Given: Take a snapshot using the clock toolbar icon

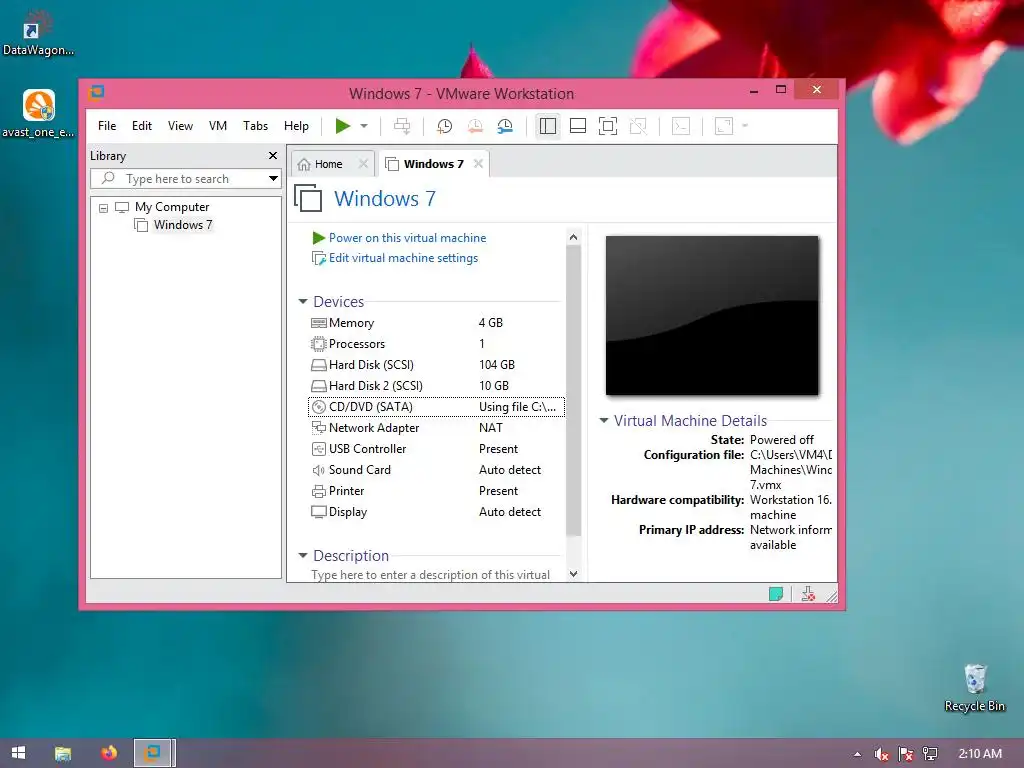Looking at the screenshot, I should click(445, 126).
